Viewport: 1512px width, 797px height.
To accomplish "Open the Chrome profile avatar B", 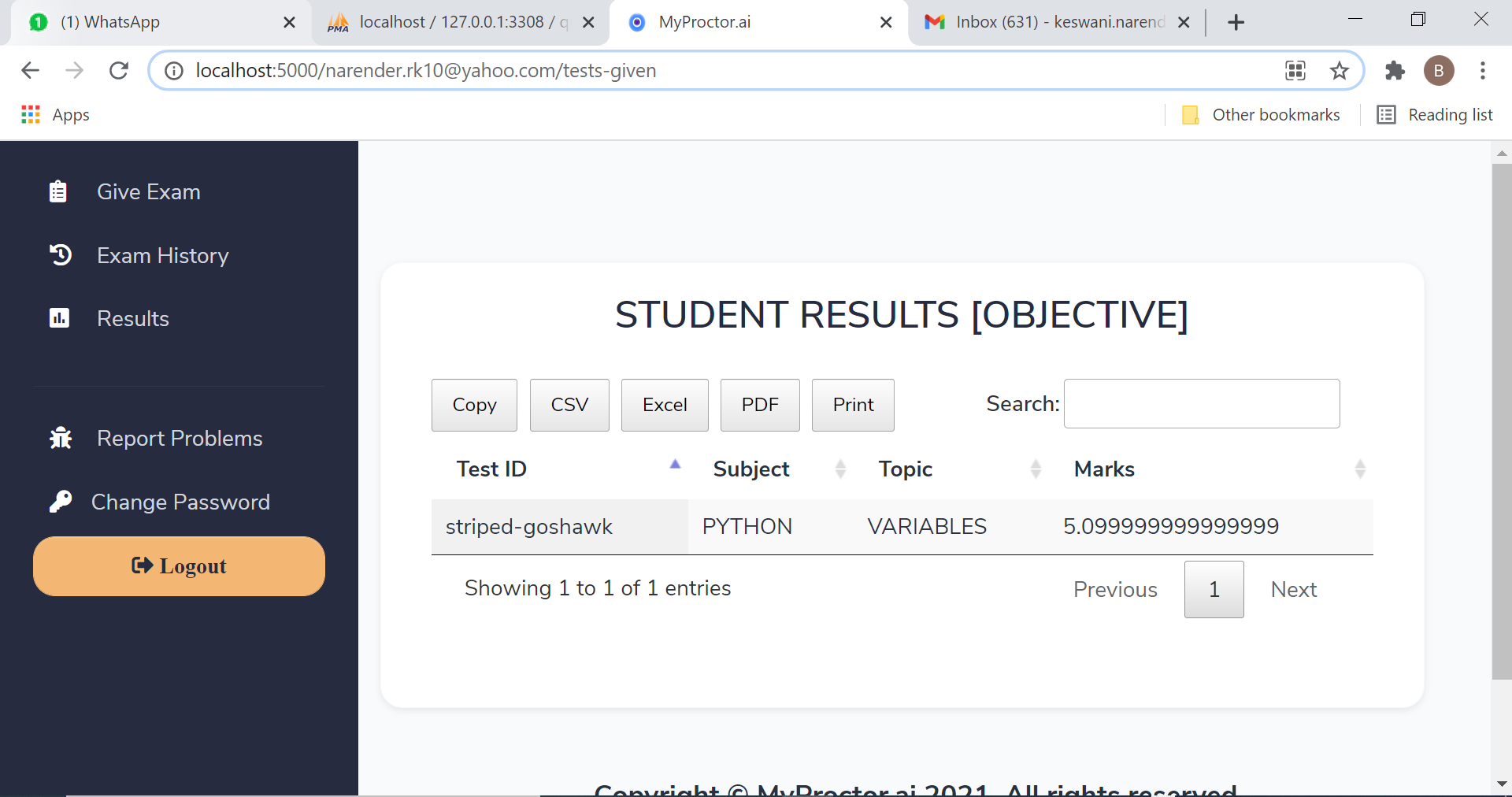I will pyautogui.click(x=1439, y=71).
